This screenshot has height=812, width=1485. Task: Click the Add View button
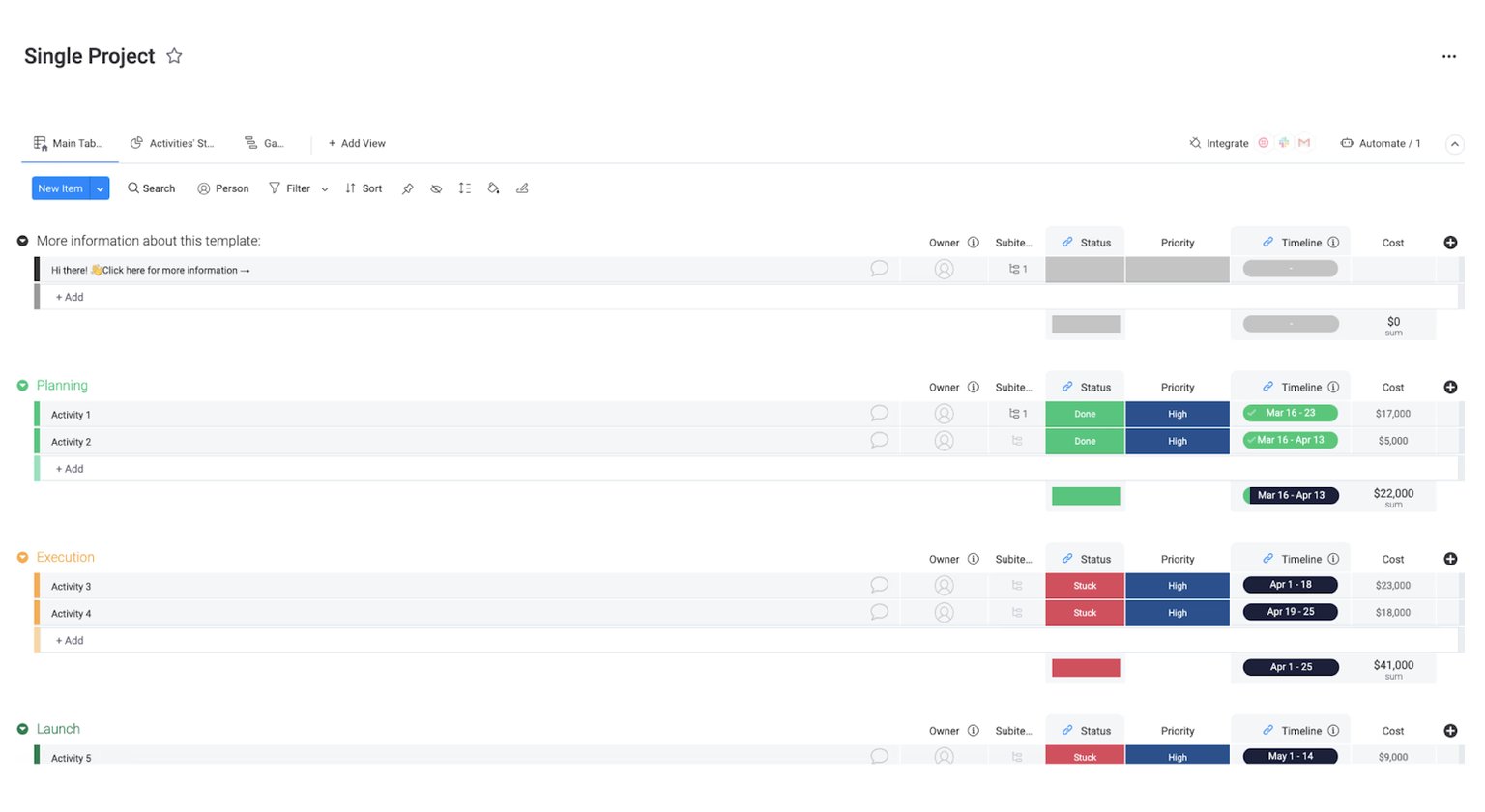[357, 143]
